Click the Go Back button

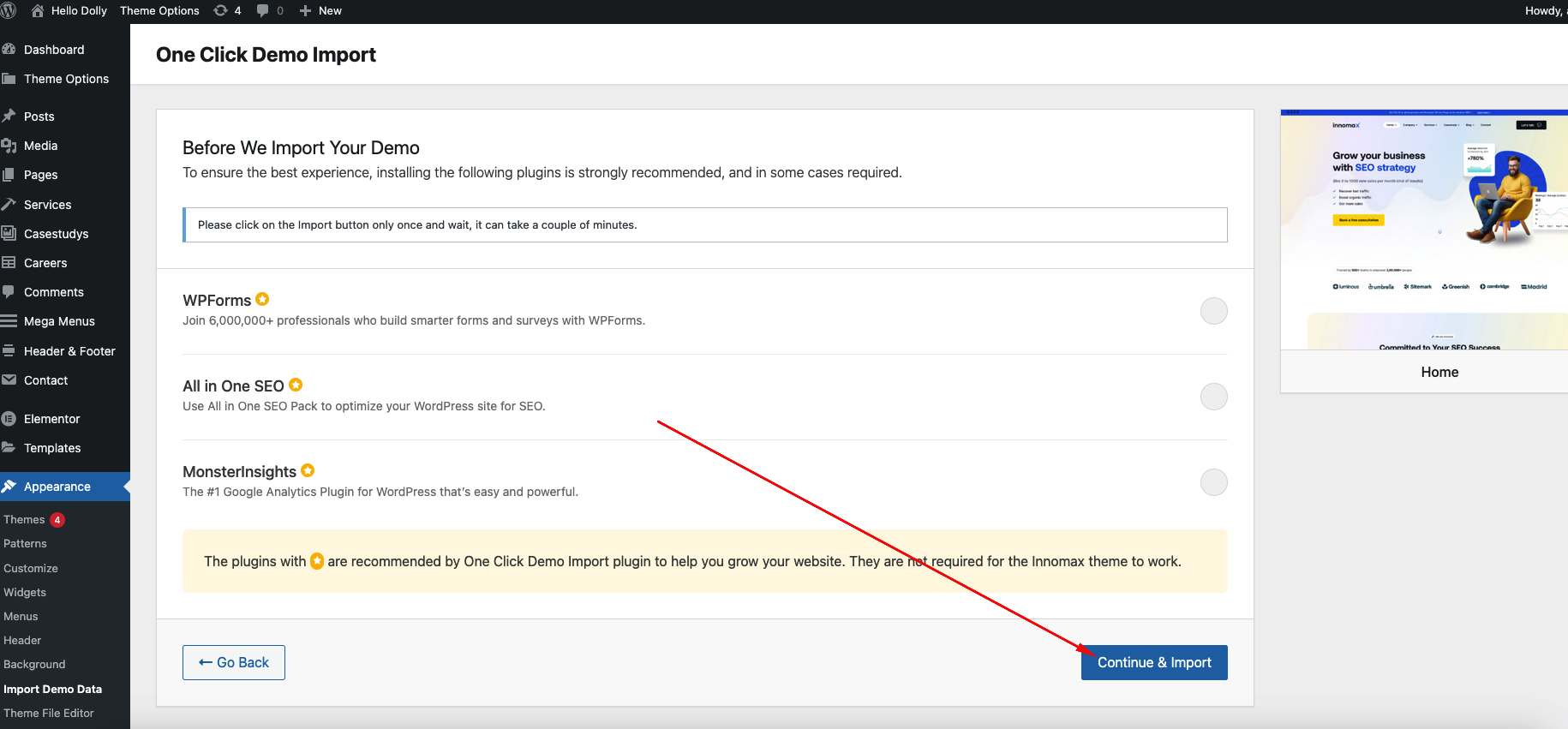[x=234, y=662]
